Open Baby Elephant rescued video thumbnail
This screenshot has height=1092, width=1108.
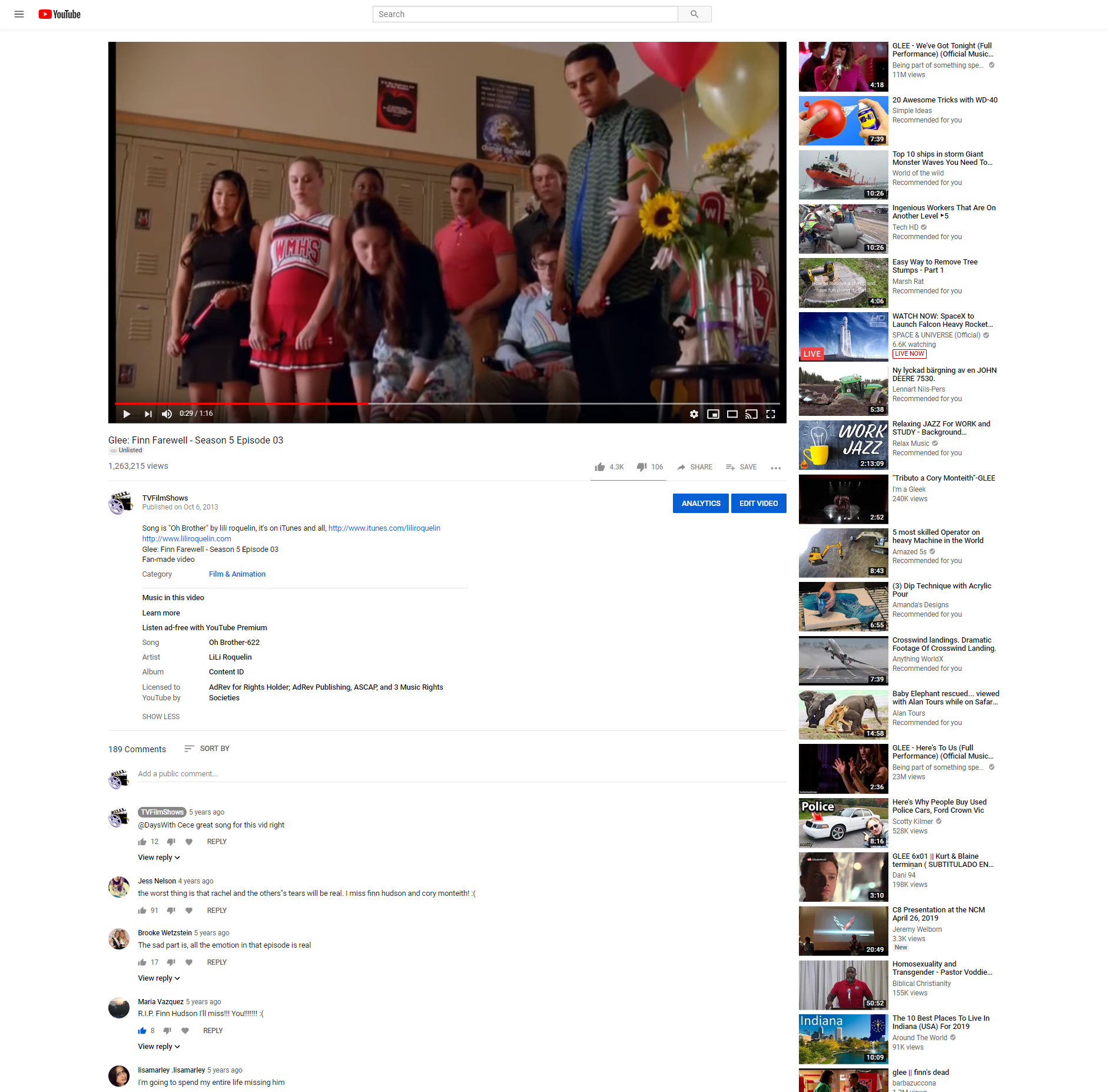point(843,715)
